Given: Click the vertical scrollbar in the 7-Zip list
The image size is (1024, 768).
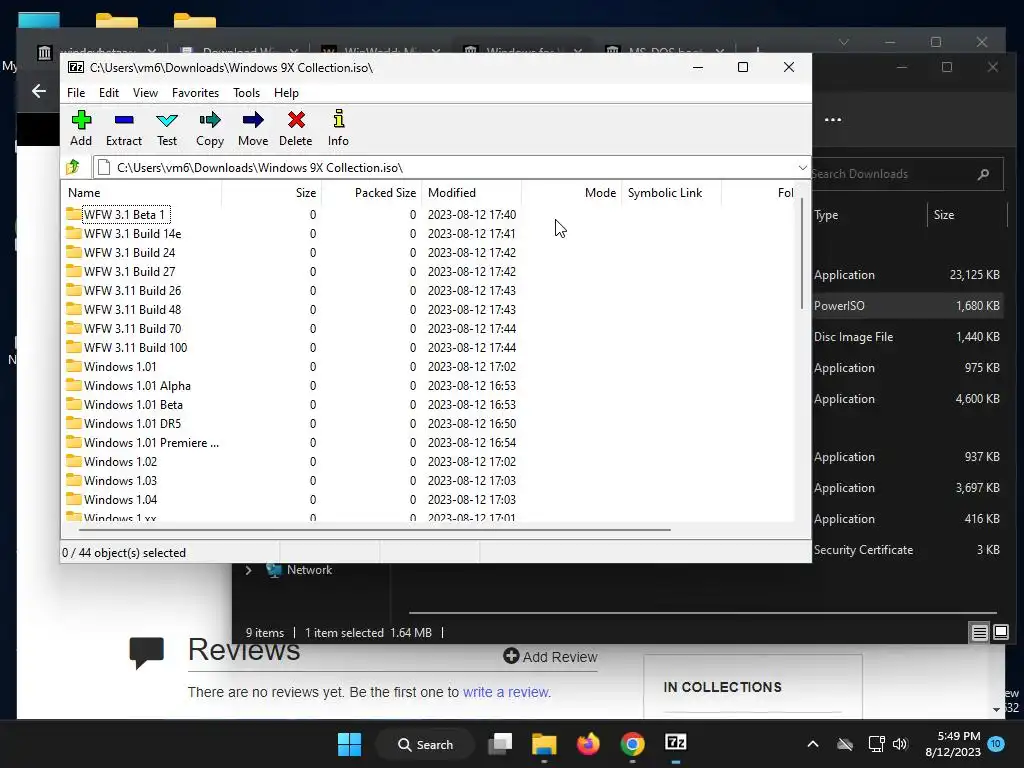Looking at the screenshot, I should pyautogui.click(x=801, y=255).
